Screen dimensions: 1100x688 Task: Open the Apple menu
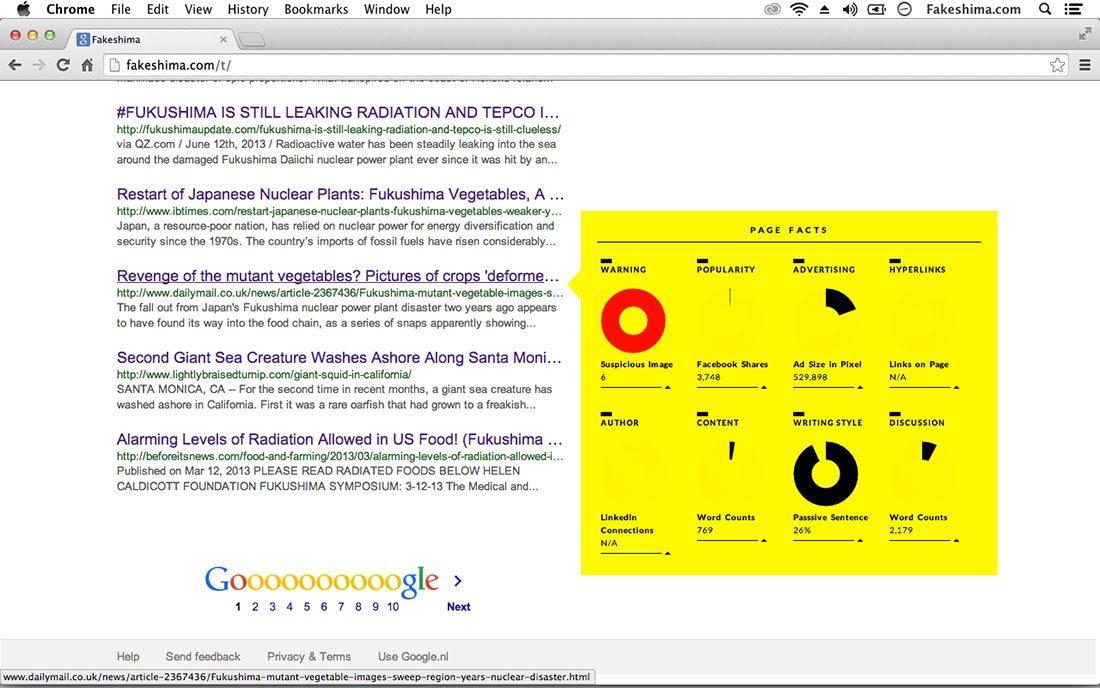tap(23, 9)
